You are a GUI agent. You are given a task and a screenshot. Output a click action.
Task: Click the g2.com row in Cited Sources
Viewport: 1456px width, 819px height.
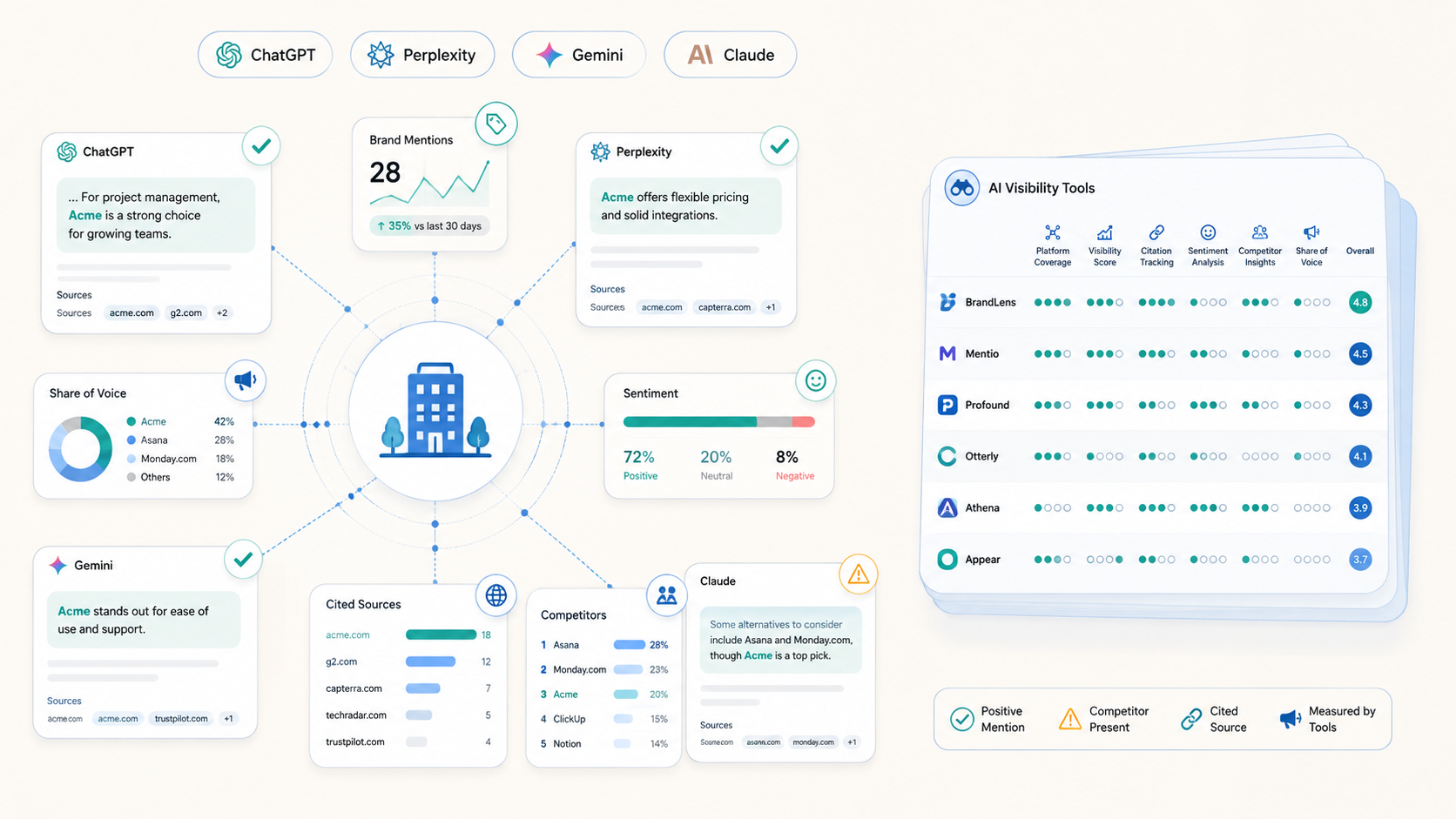click(408, 661)
